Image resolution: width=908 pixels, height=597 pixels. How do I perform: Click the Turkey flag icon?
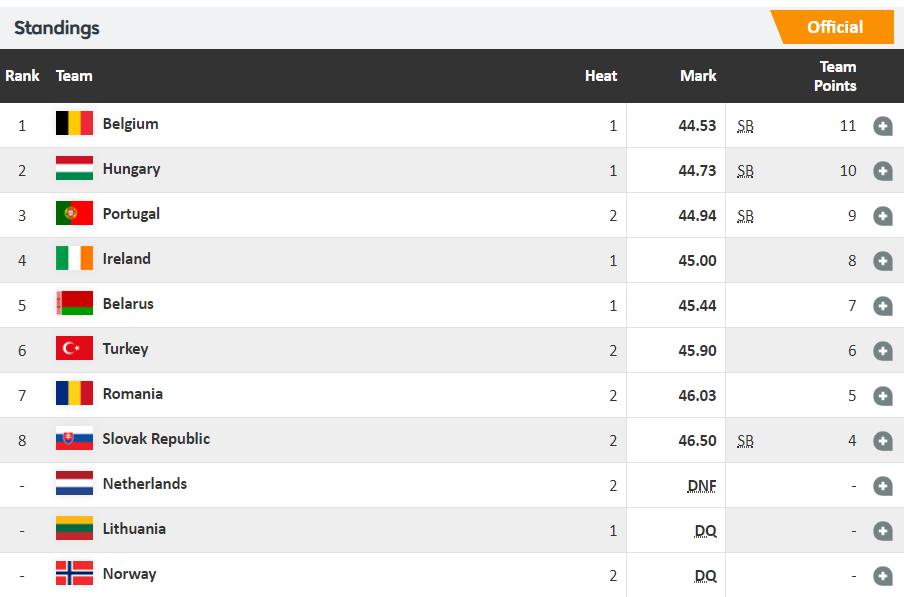[74, 349]
